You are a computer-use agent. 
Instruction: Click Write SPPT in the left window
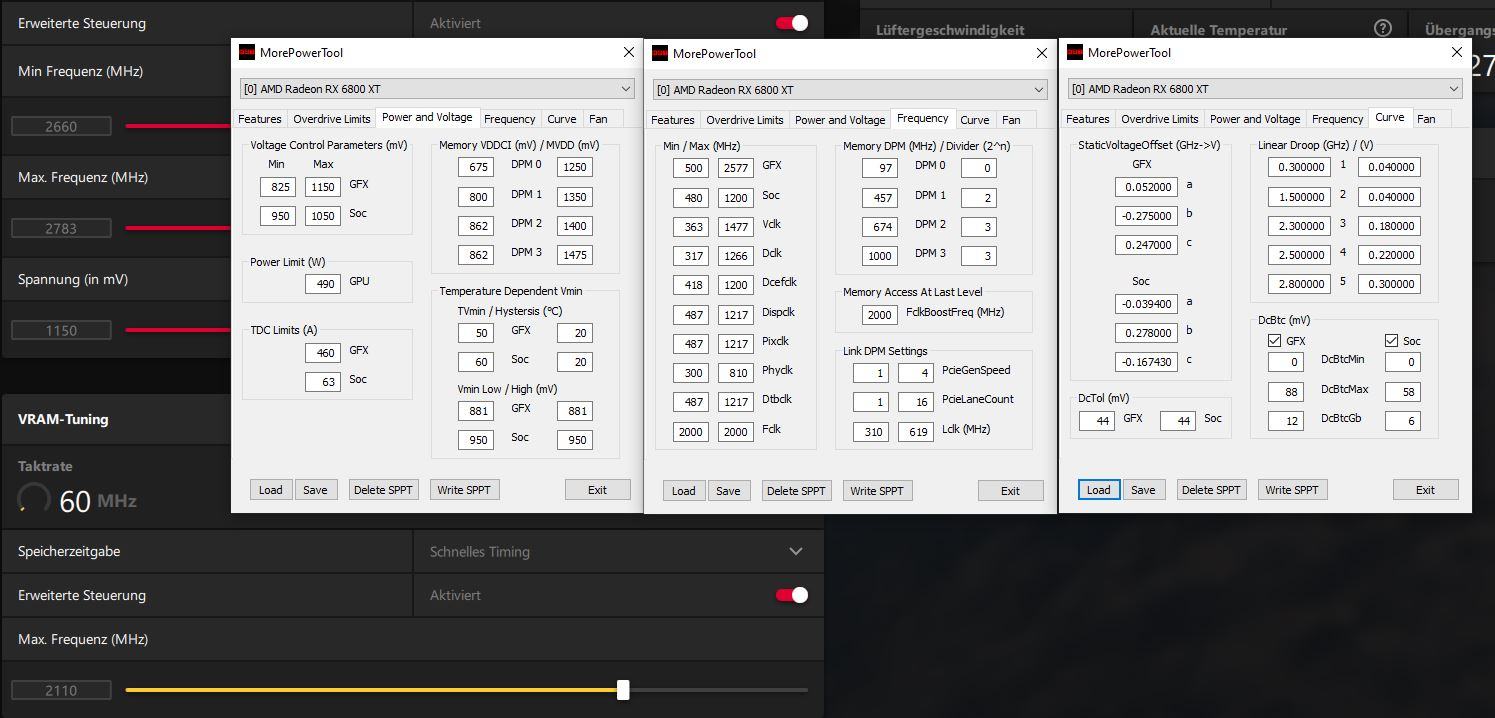click(464, 490)
